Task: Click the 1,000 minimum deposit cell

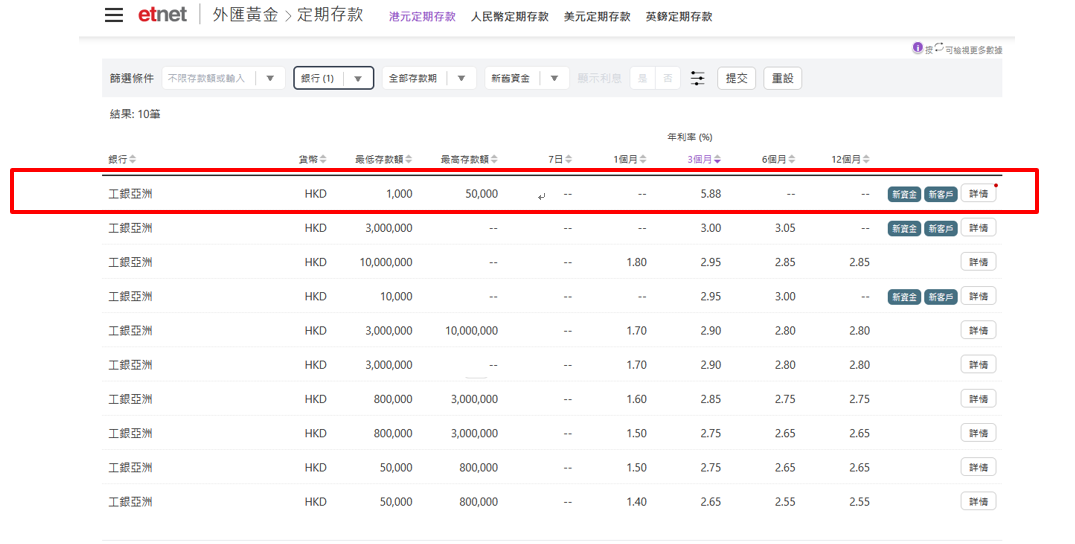Action: tap(399, 194)
